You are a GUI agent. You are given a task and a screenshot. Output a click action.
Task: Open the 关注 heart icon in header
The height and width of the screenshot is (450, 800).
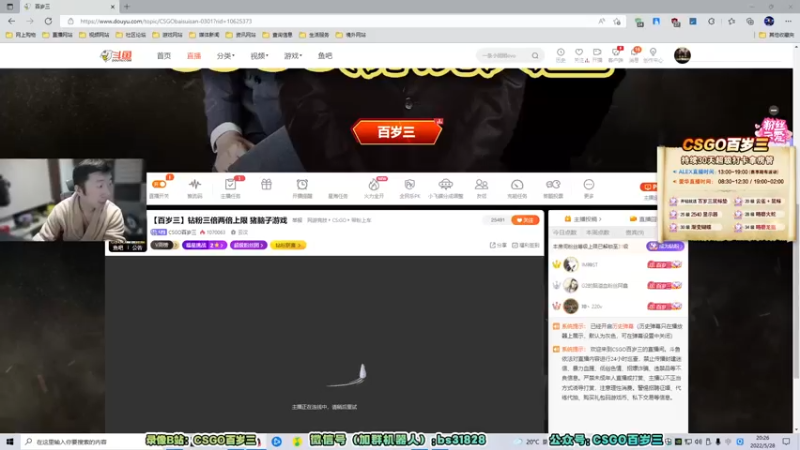coord(579,53)
